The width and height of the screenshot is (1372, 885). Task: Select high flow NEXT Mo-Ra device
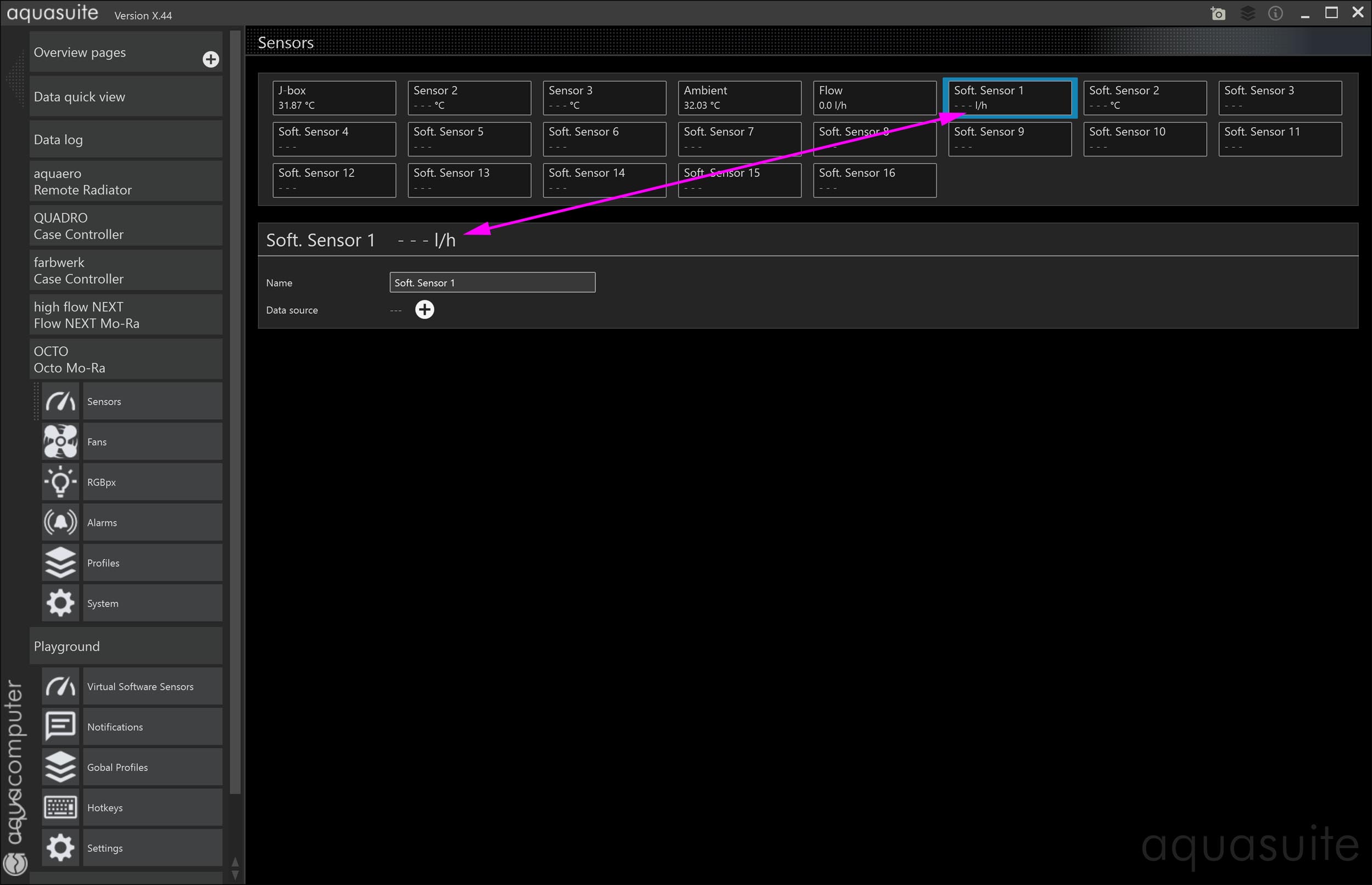pyautogui.click(x=126, y=315)
